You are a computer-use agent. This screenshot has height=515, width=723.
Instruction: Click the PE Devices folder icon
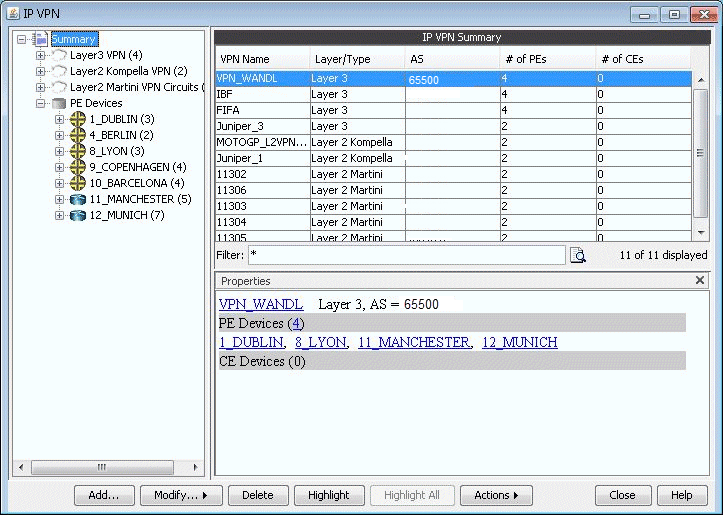tap(59, 103)
